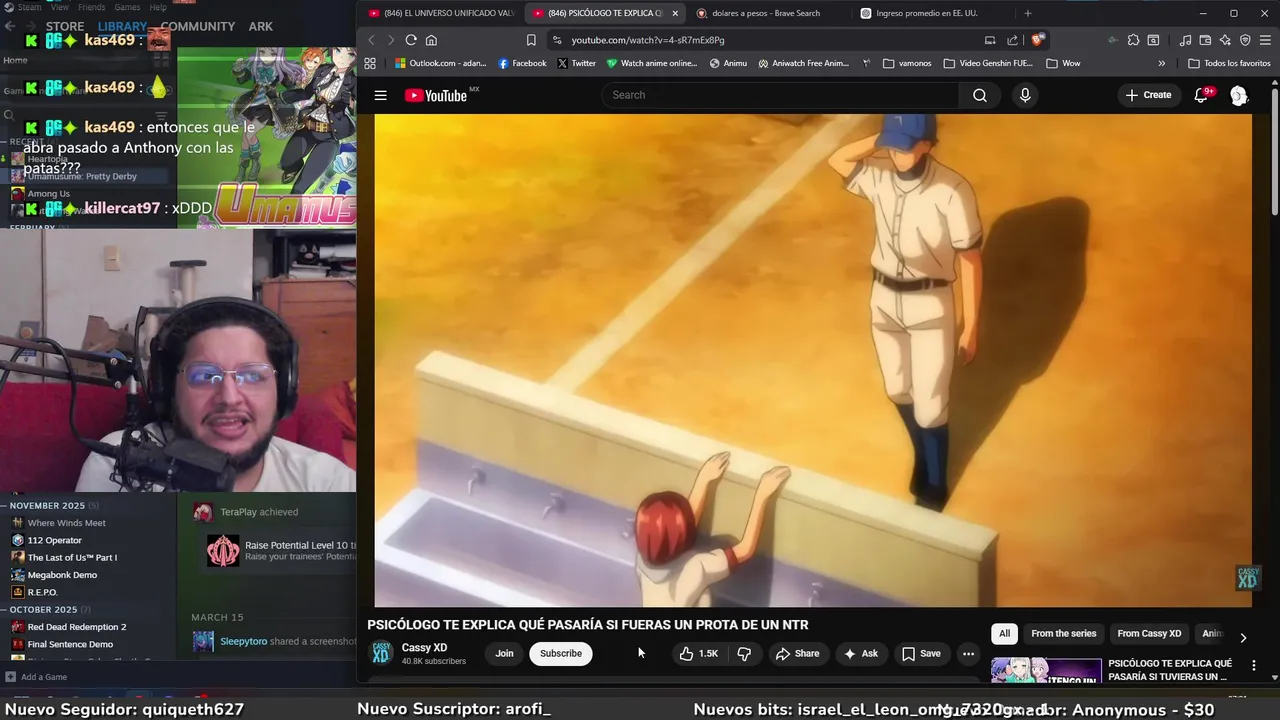Screen dimensions: 1280x720
Task: Open the suggested video thumbnail
Action: coord(1046,670)
